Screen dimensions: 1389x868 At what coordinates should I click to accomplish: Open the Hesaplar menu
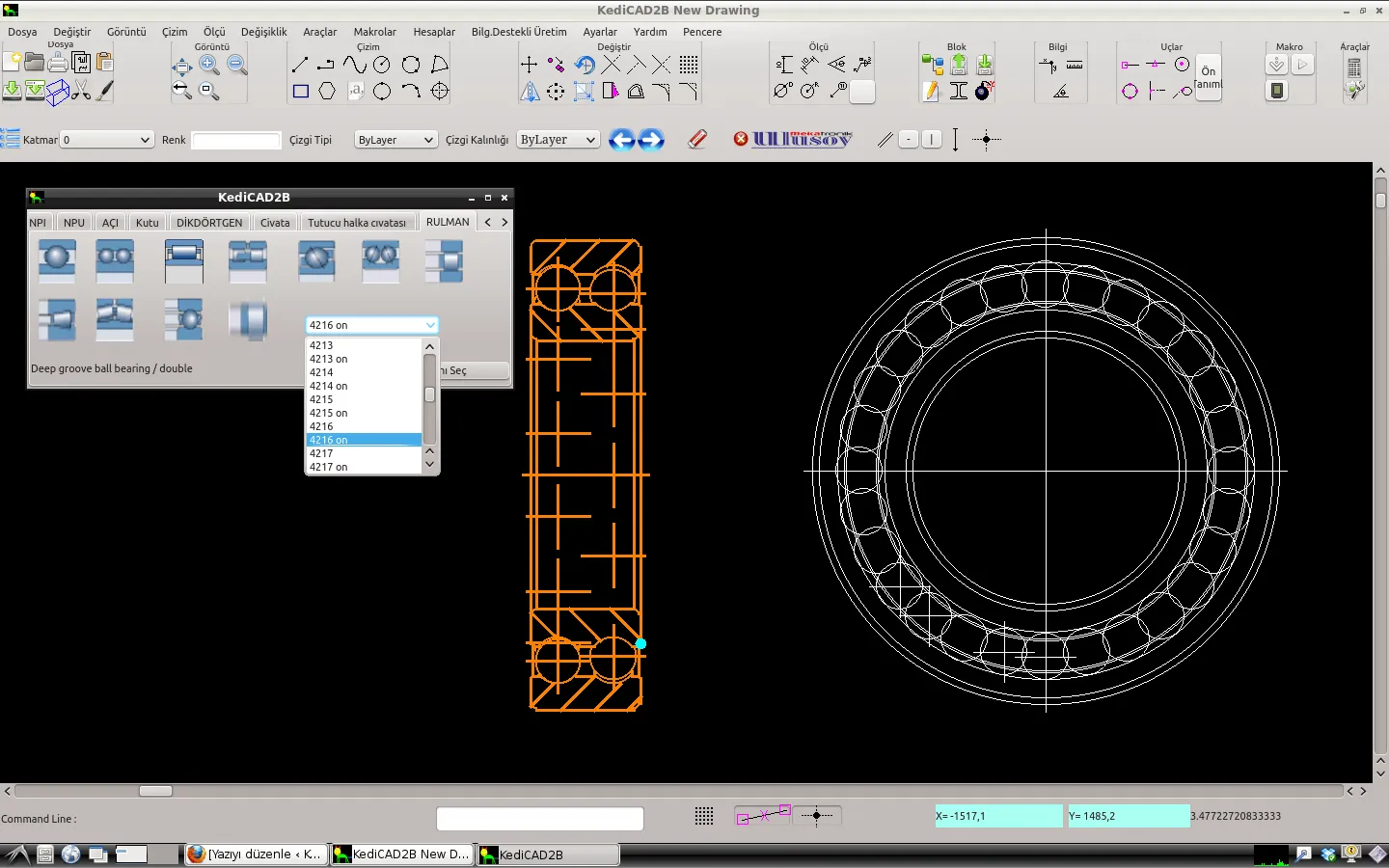[x=434, y=32]
